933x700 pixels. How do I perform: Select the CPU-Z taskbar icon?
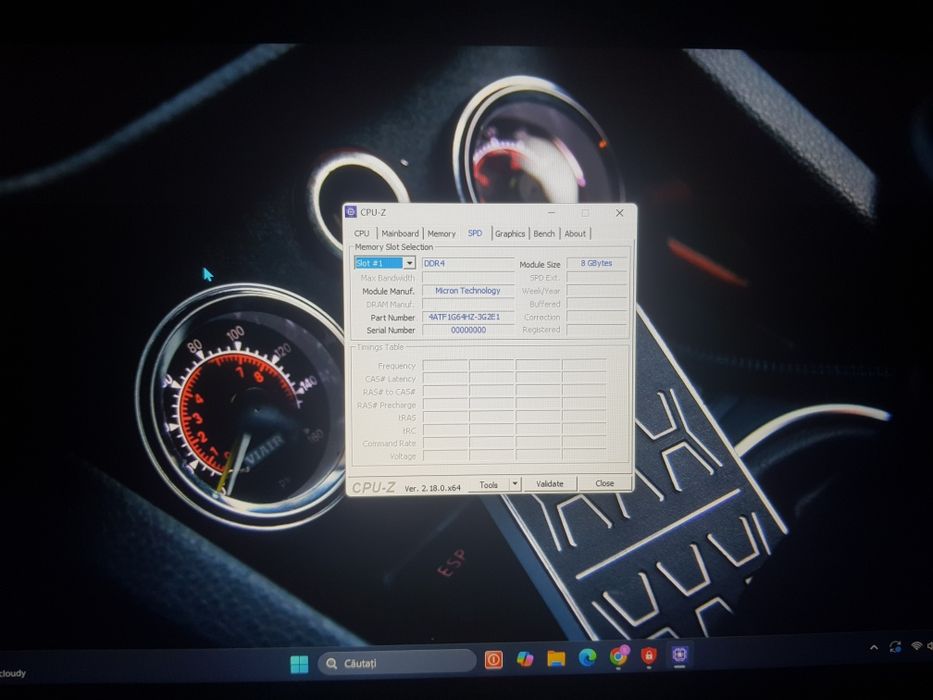click(x=680, y=655)
